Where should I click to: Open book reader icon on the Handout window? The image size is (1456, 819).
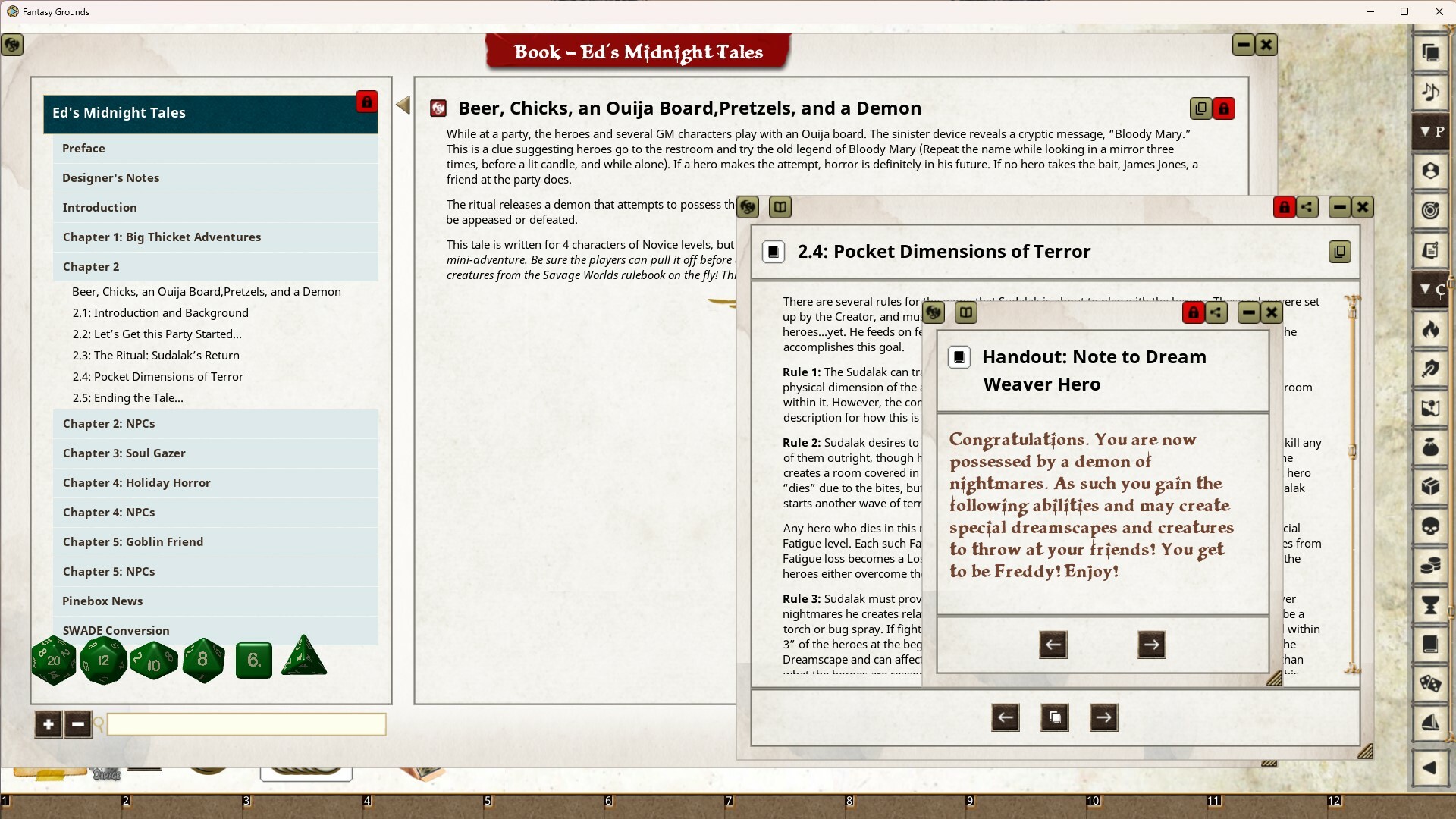coord(965,312)
